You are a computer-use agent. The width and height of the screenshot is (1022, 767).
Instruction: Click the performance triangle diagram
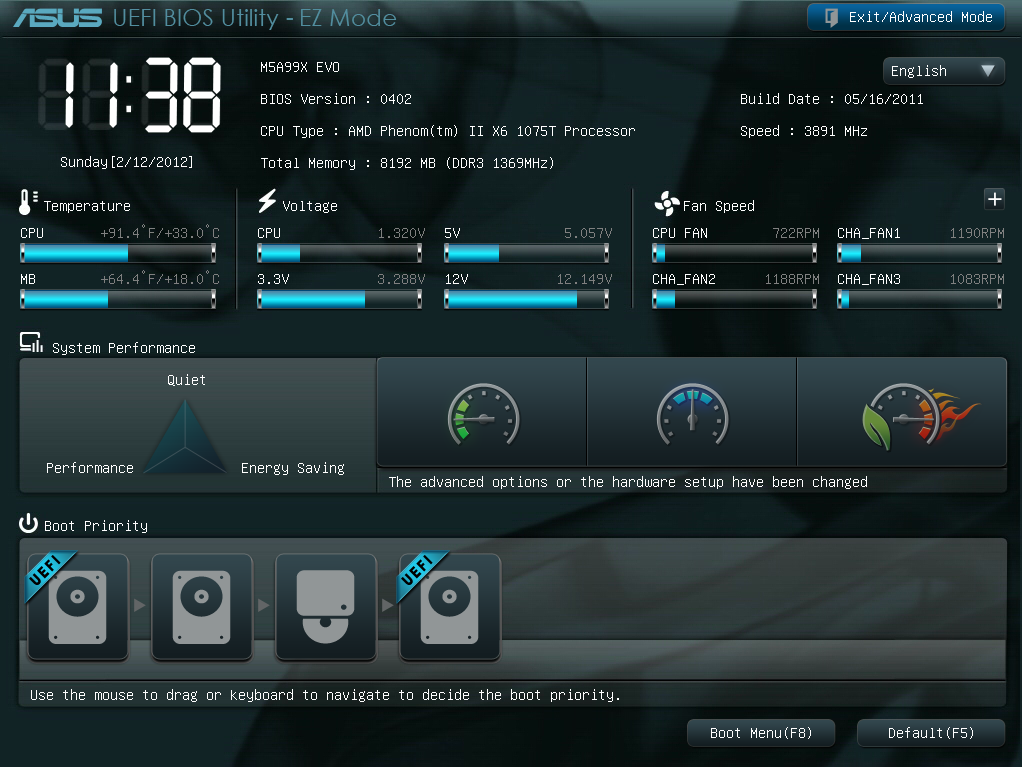(185, 437)
